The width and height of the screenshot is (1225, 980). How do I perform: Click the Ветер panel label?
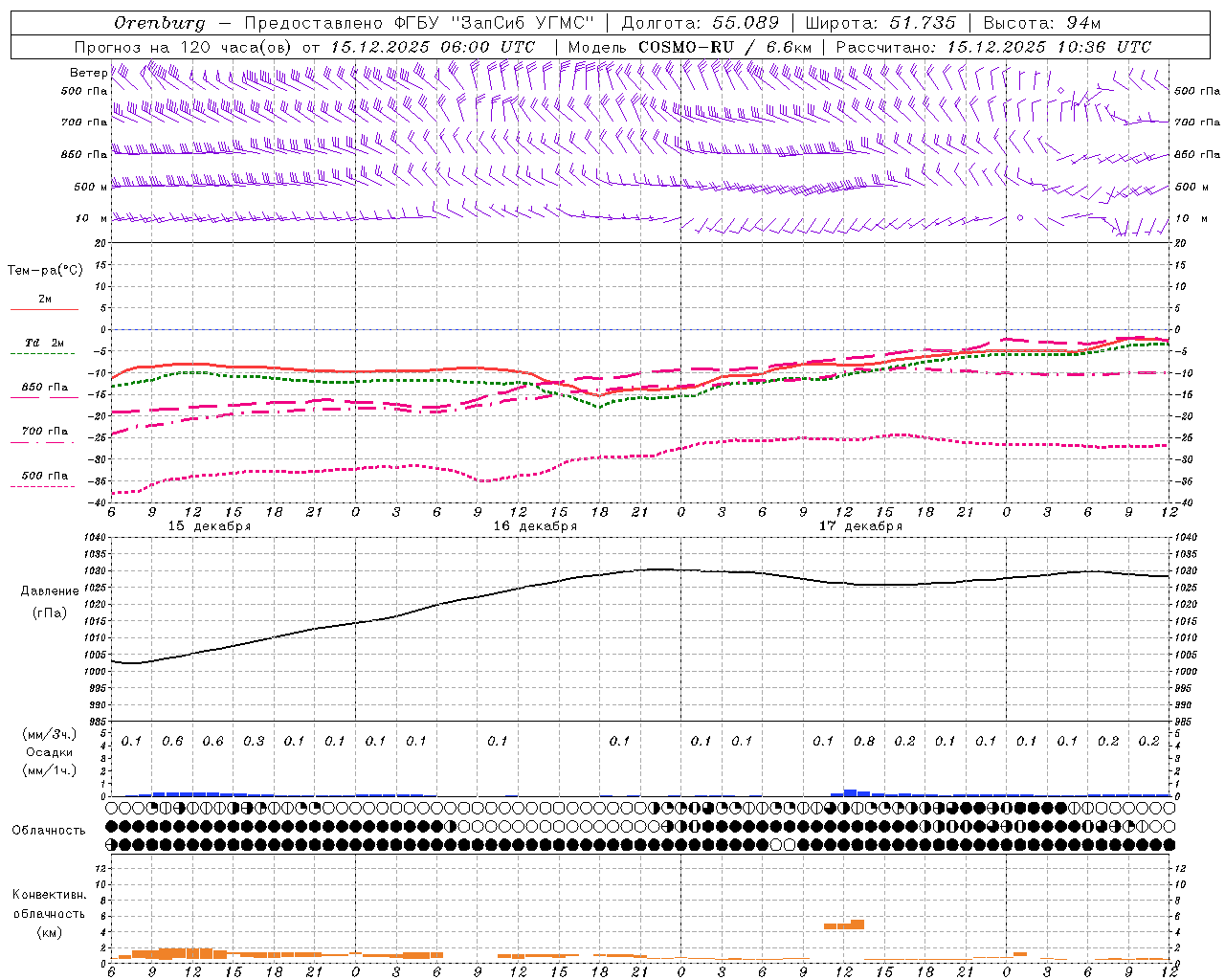click(x=88, y=73)
